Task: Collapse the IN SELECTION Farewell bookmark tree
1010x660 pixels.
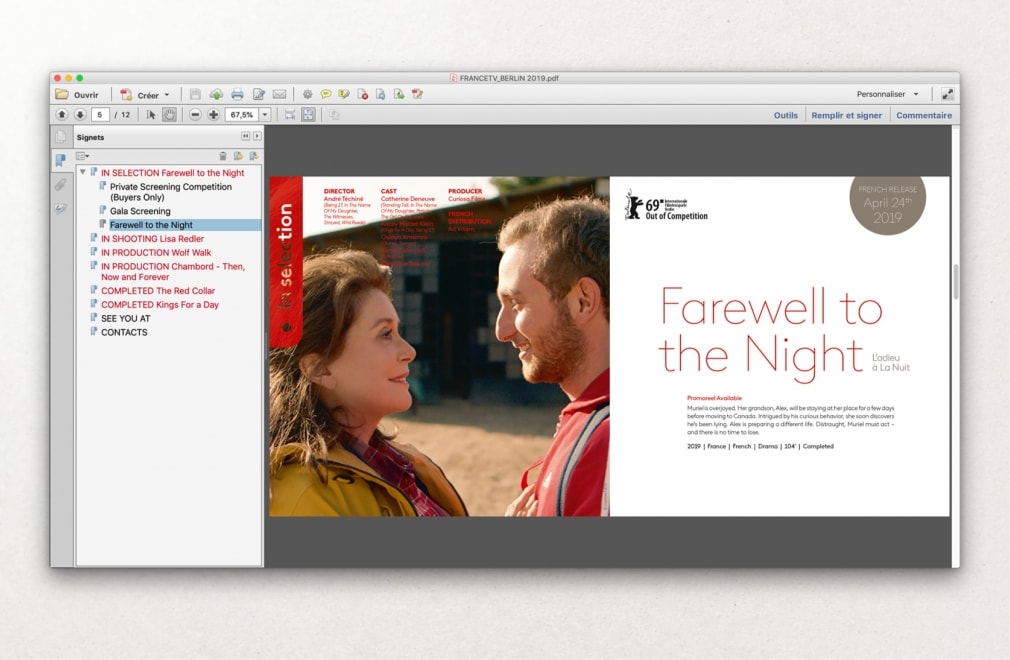Action: pyautogui.click(x=82, y=173)
